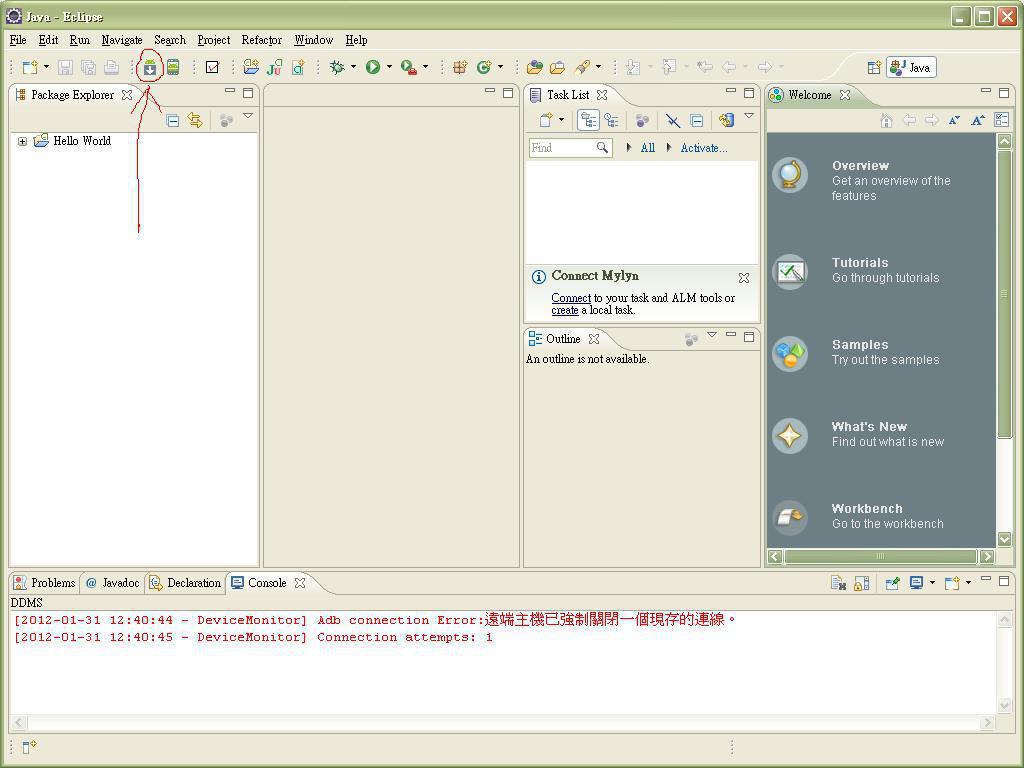Open the Run button dropdown arrow
1024x768 pixels.
pos(389,67)
